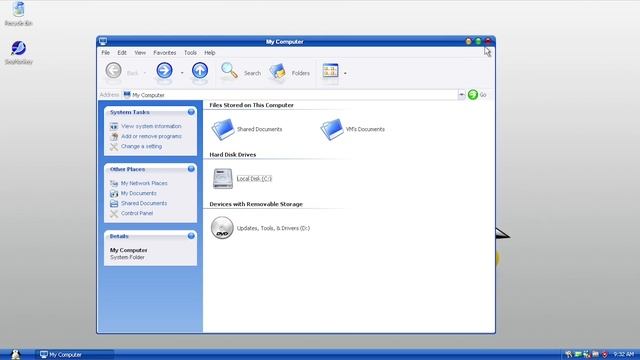
Task: Click the taskbar clock
Action: coord(623,354)
